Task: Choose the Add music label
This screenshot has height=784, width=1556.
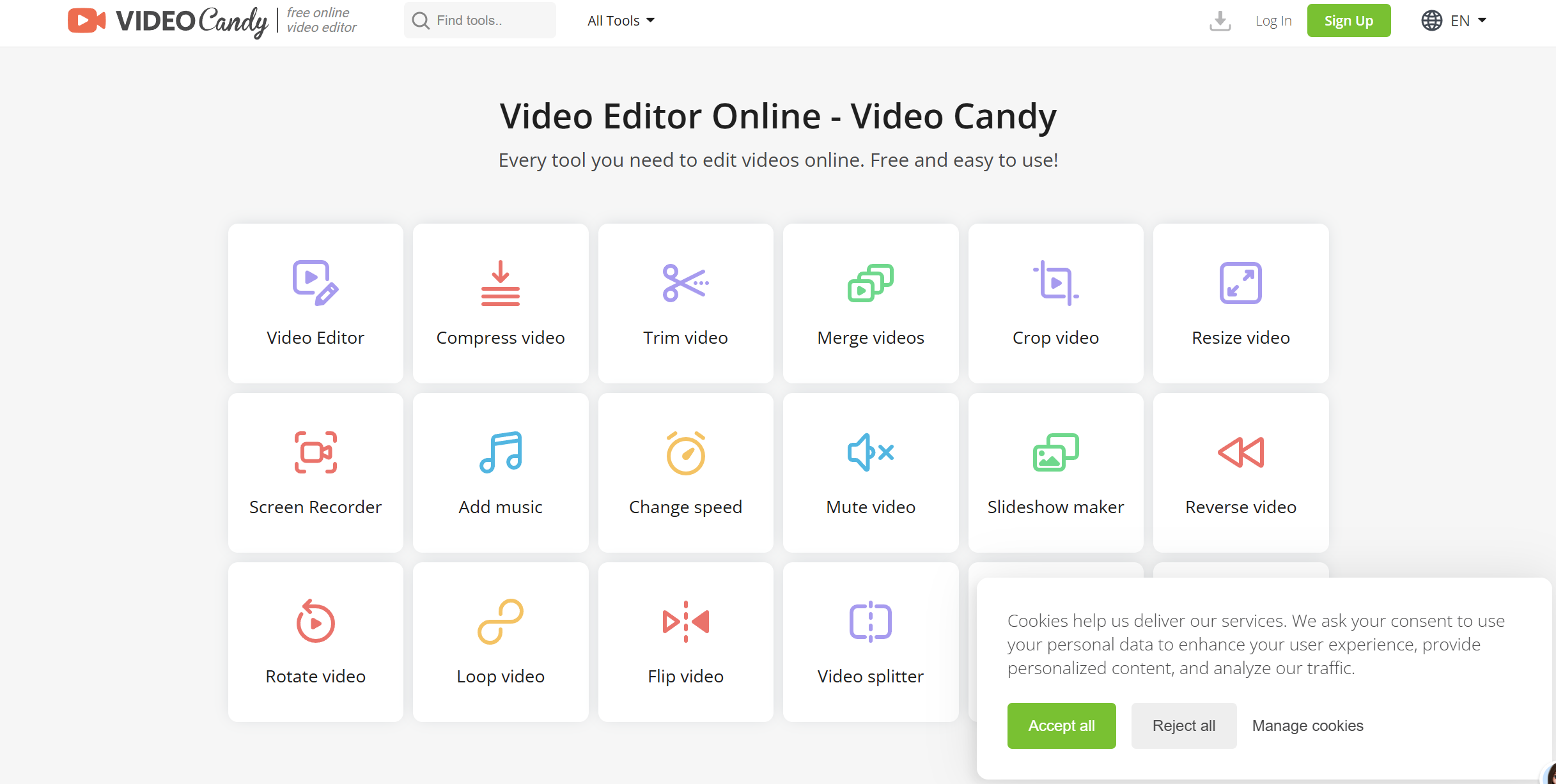Action: click(501, 507)
